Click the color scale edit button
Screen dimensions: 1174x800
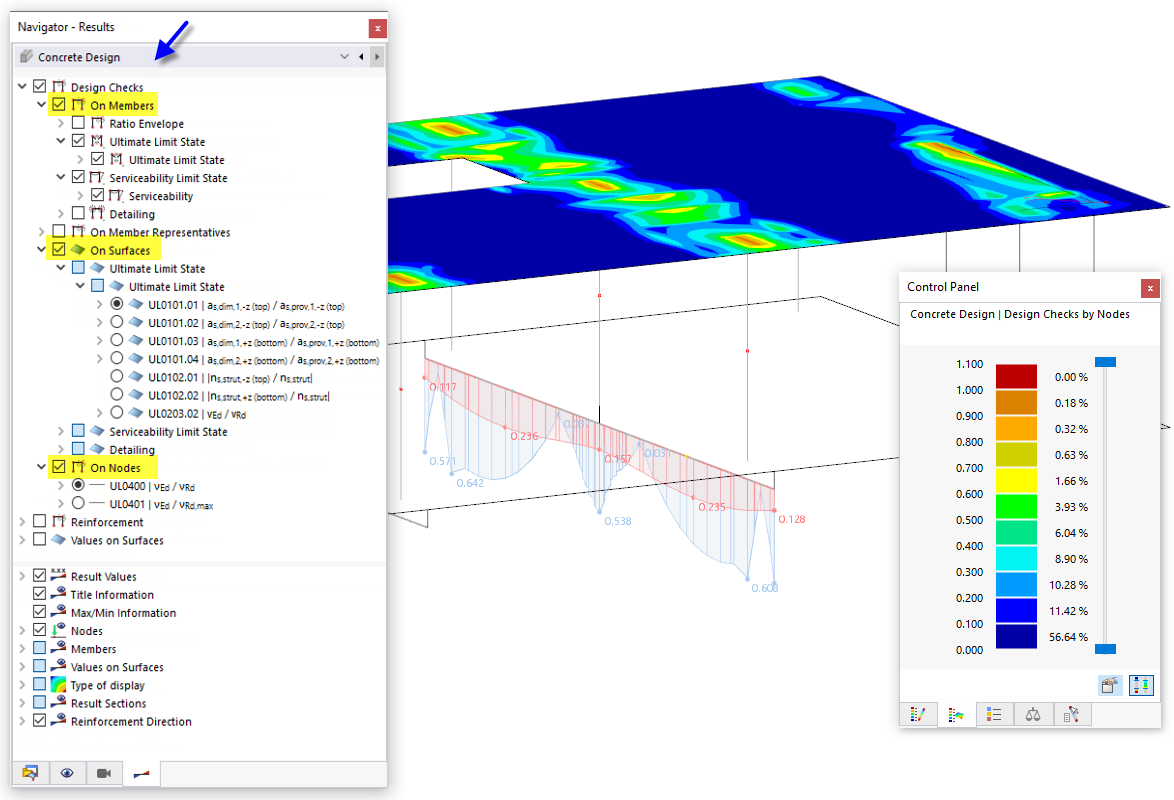click(x=1109, y=685)
